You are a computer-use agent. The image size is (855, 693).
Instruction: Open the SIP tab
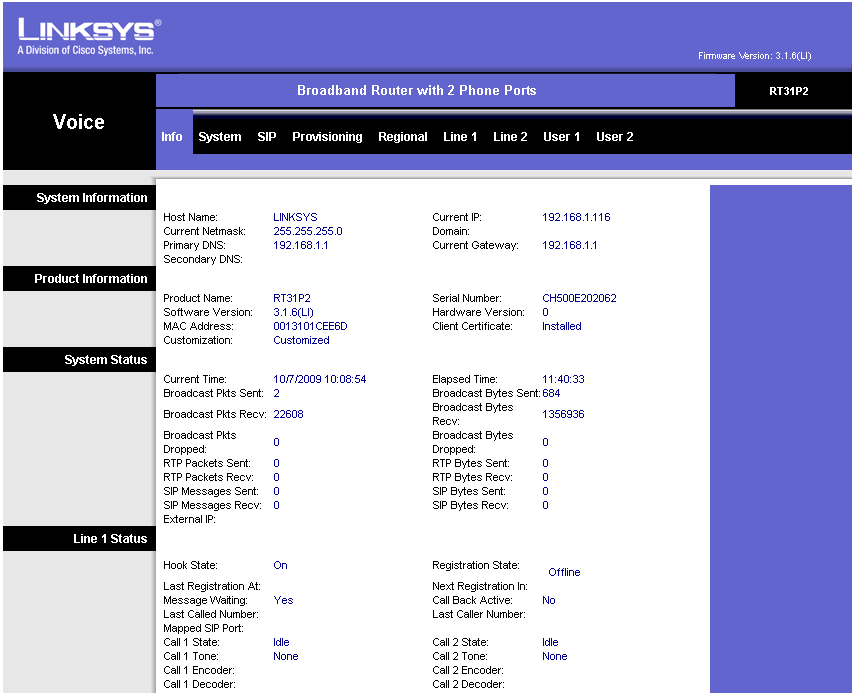pos(267,137)
